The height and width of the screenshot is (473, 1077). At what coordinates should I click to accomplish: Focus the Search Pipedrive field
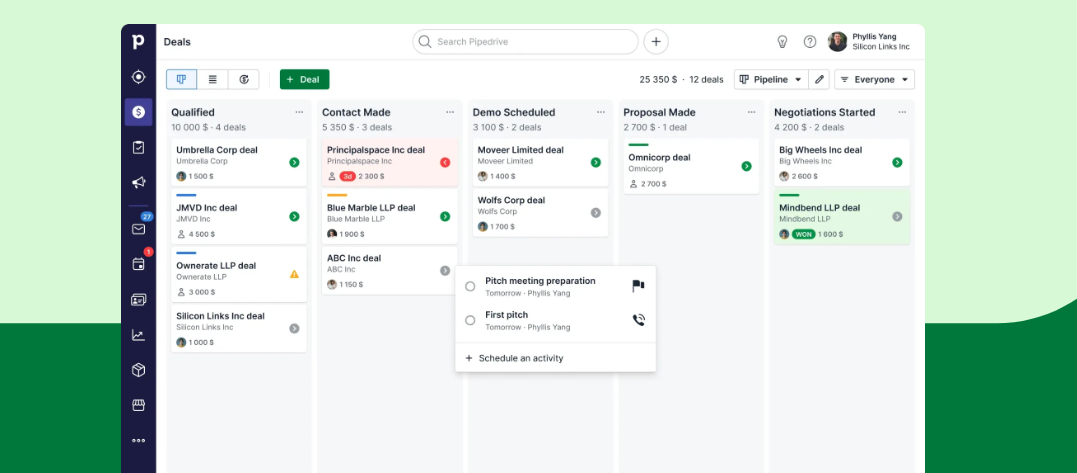point(525,42)
